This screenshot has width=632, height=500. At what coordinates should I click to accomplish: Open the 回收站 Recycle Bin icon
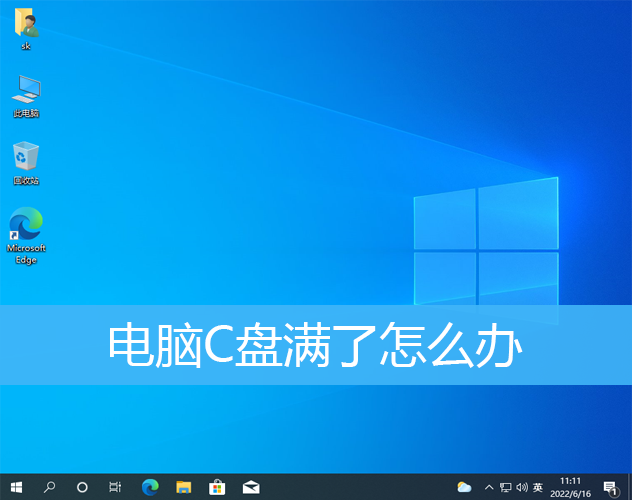(26, 160)
